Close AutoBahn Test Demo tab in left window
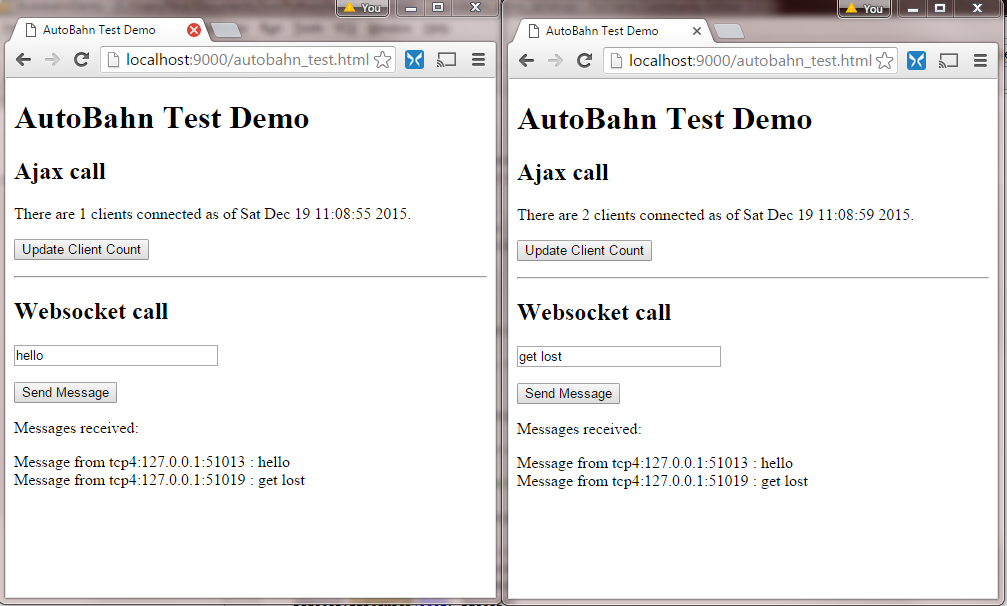1007x606 pixels. point(193,30)
